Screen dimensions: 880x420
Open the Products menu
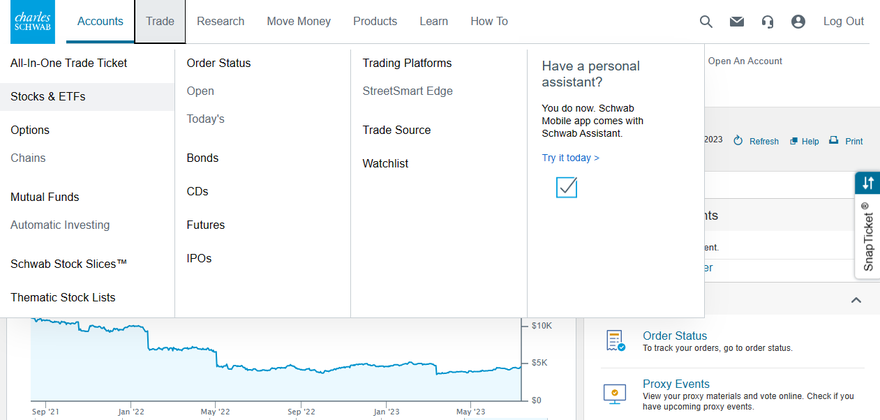[375, 21]
